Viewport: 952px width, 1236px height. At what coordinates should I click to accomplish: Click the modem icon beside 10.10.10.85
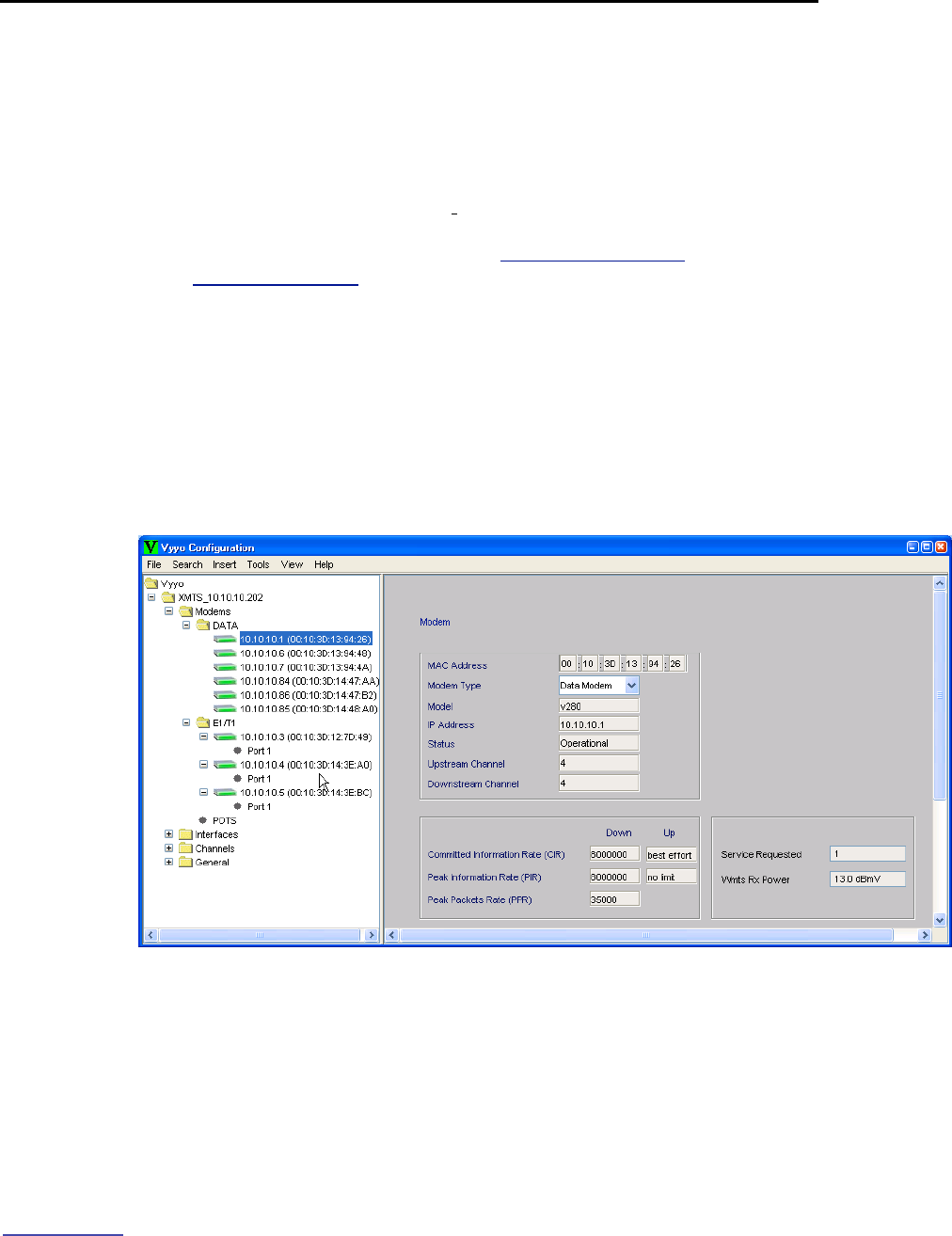(225, 709)
